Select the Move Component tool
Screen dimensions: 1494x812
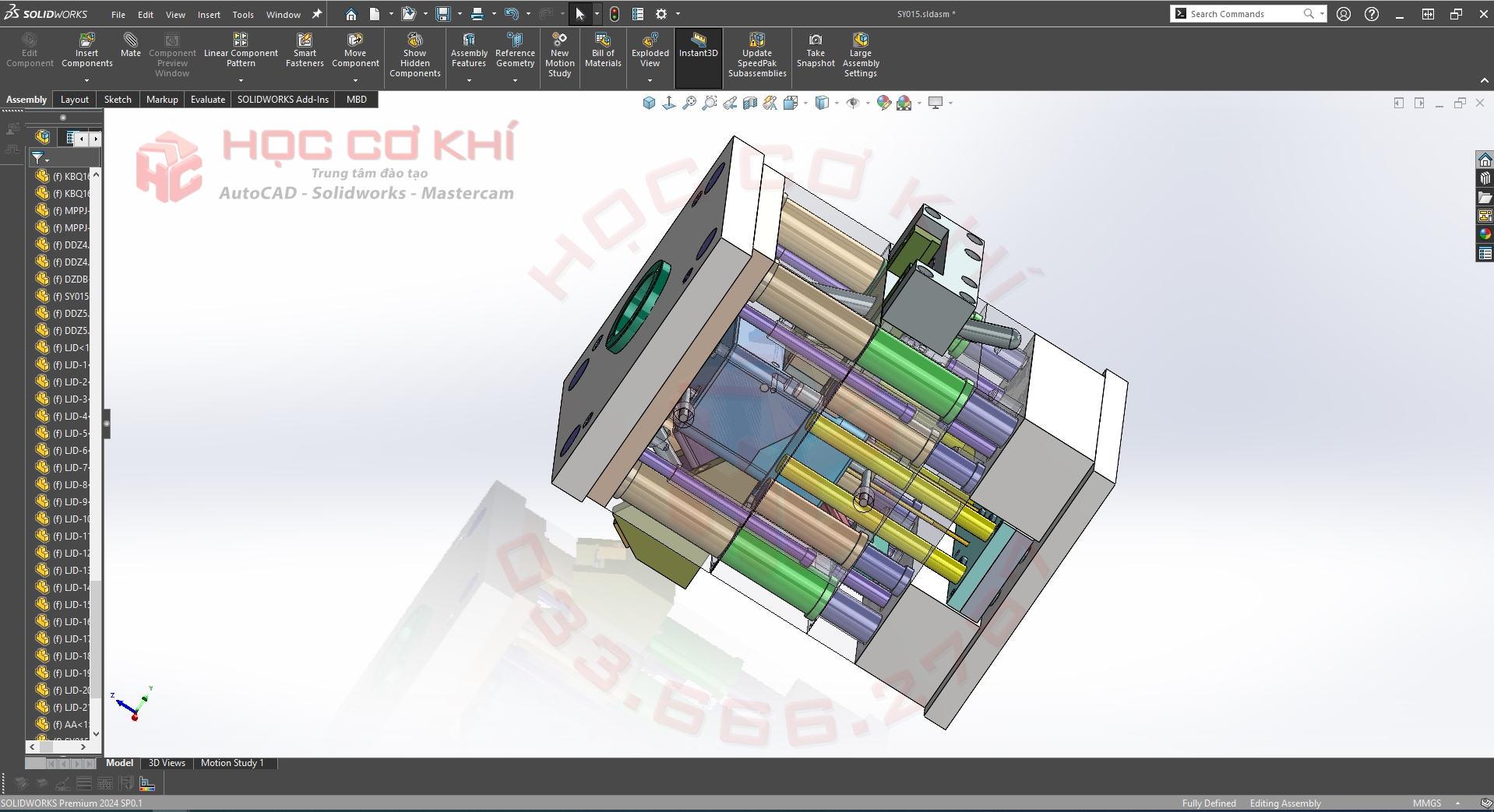(355, 51)
